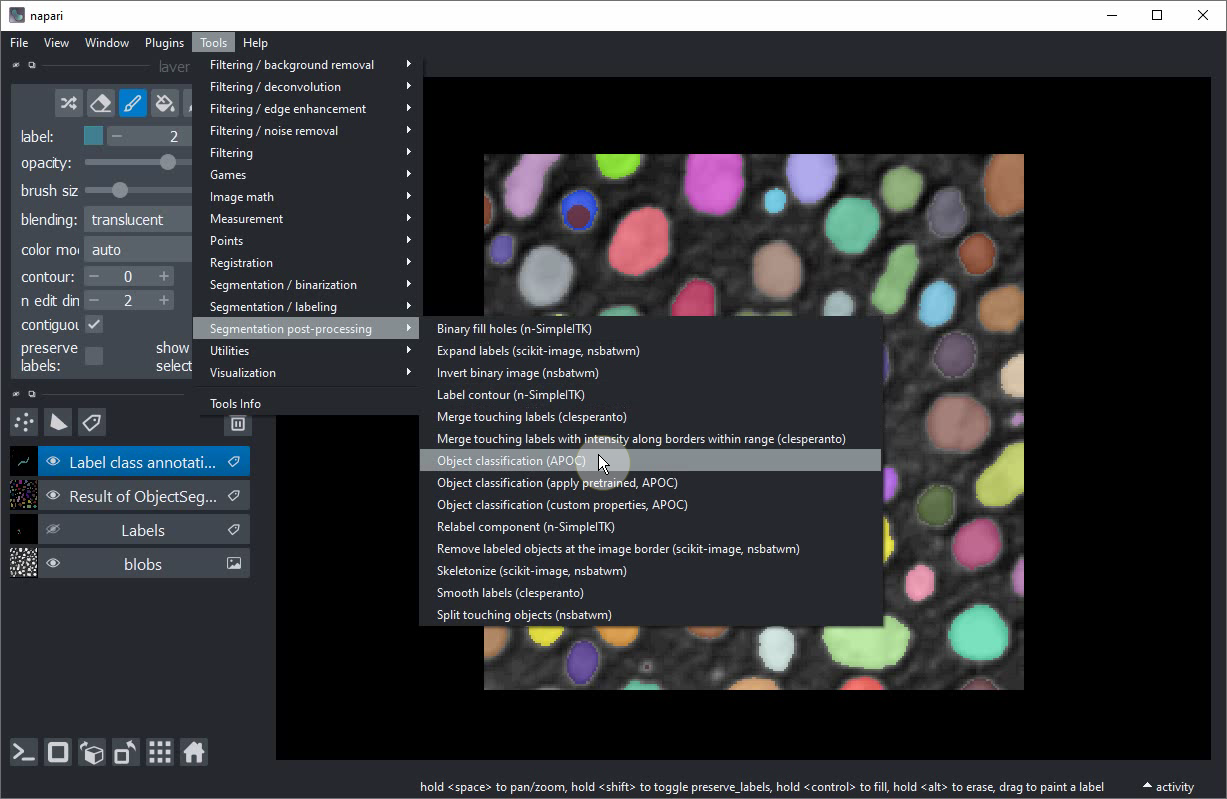Shuffle the label colors
The width and height of the screenshot is (1227, 799).
68,103
